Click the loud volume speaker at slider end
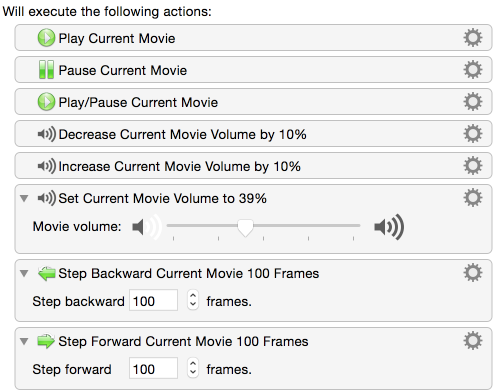Viewport: 501px width, 392px height. click(389, 227)
